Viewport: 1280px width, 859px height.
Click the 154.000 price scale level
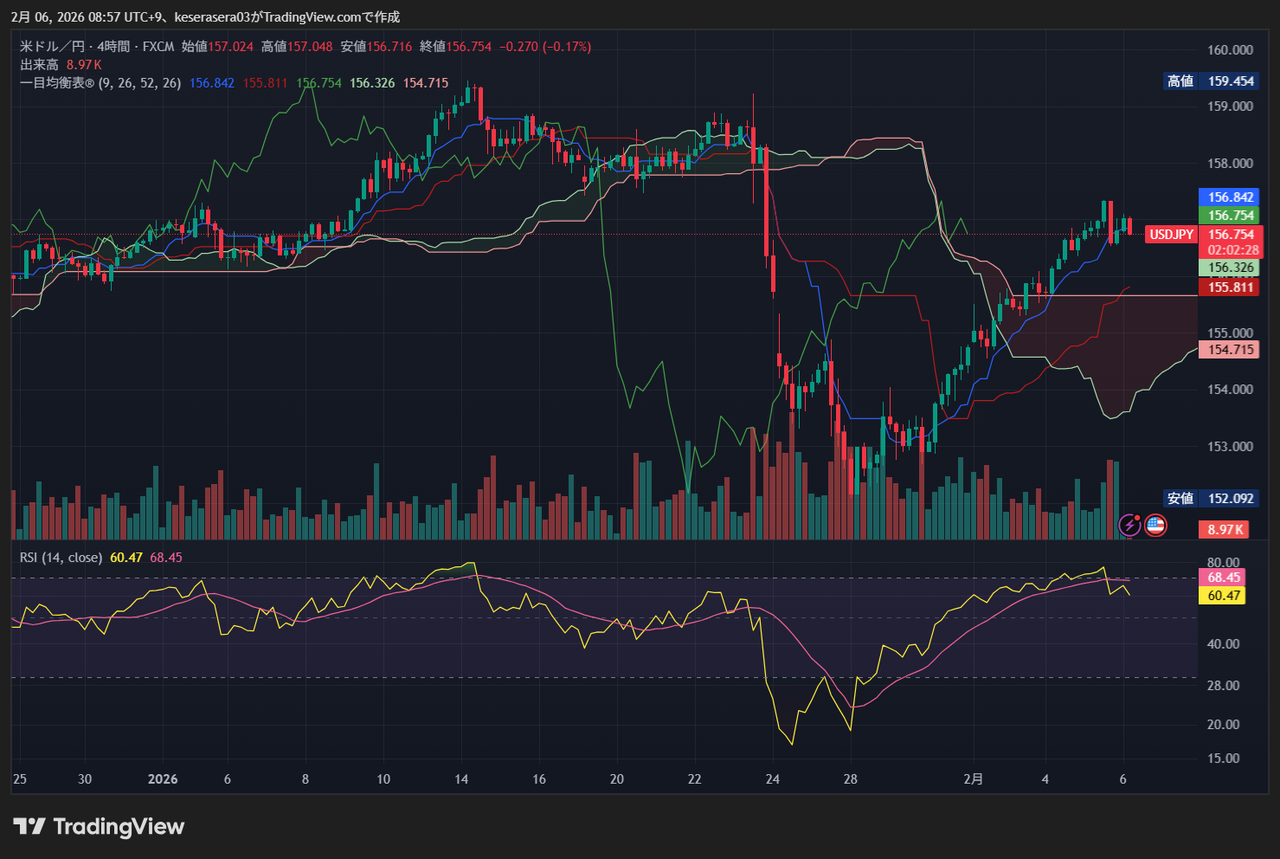click(x=1230, y=390)
